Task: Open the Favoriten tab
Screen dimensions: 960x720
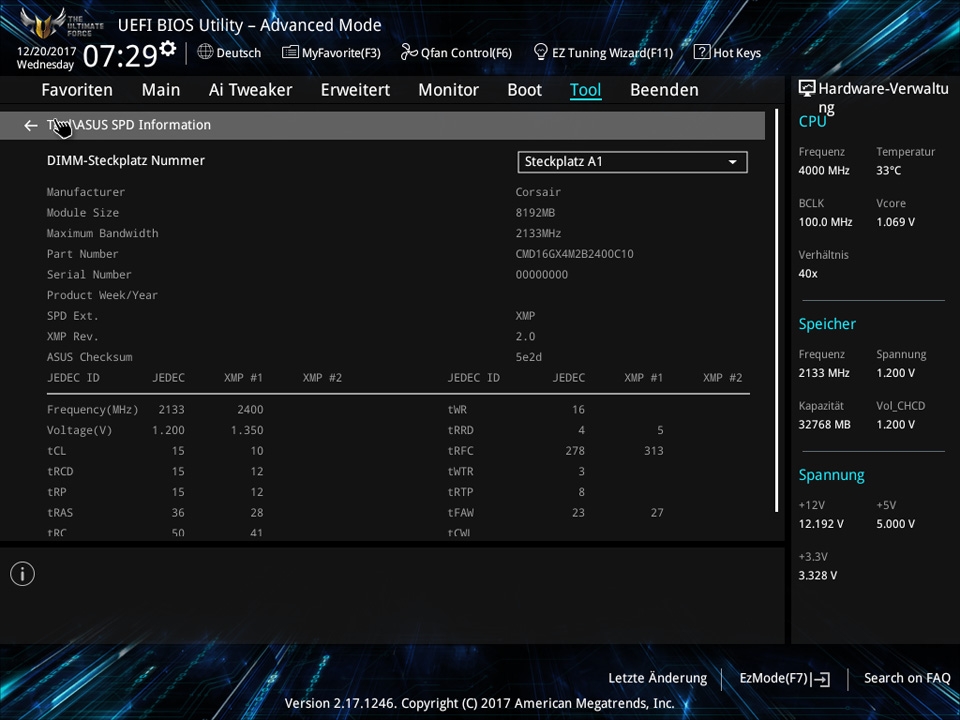Action: (77, 90)
